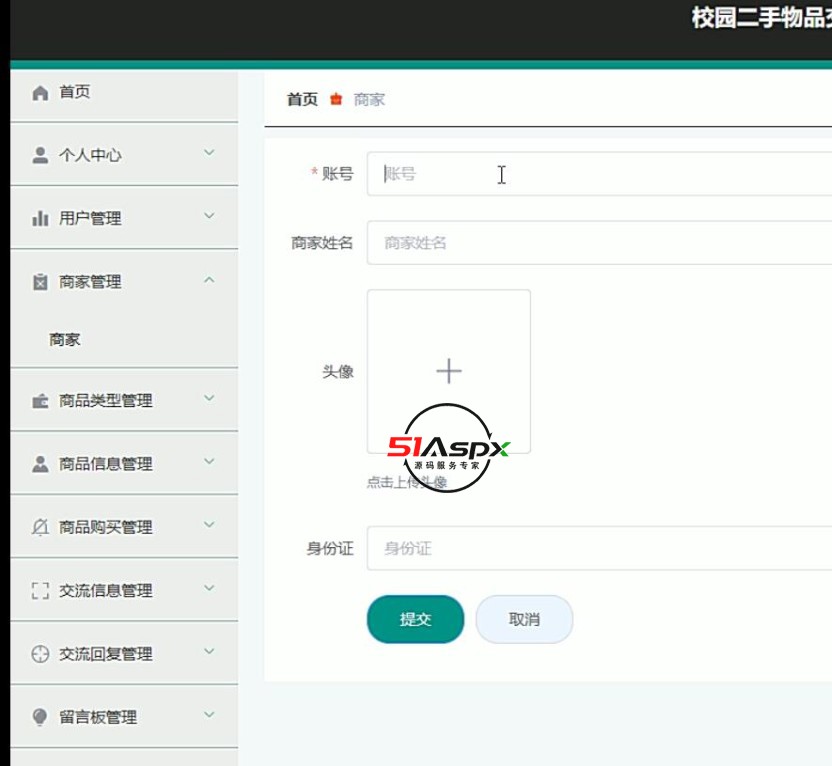Click the 商家姓名 field label

click(322, 242)
